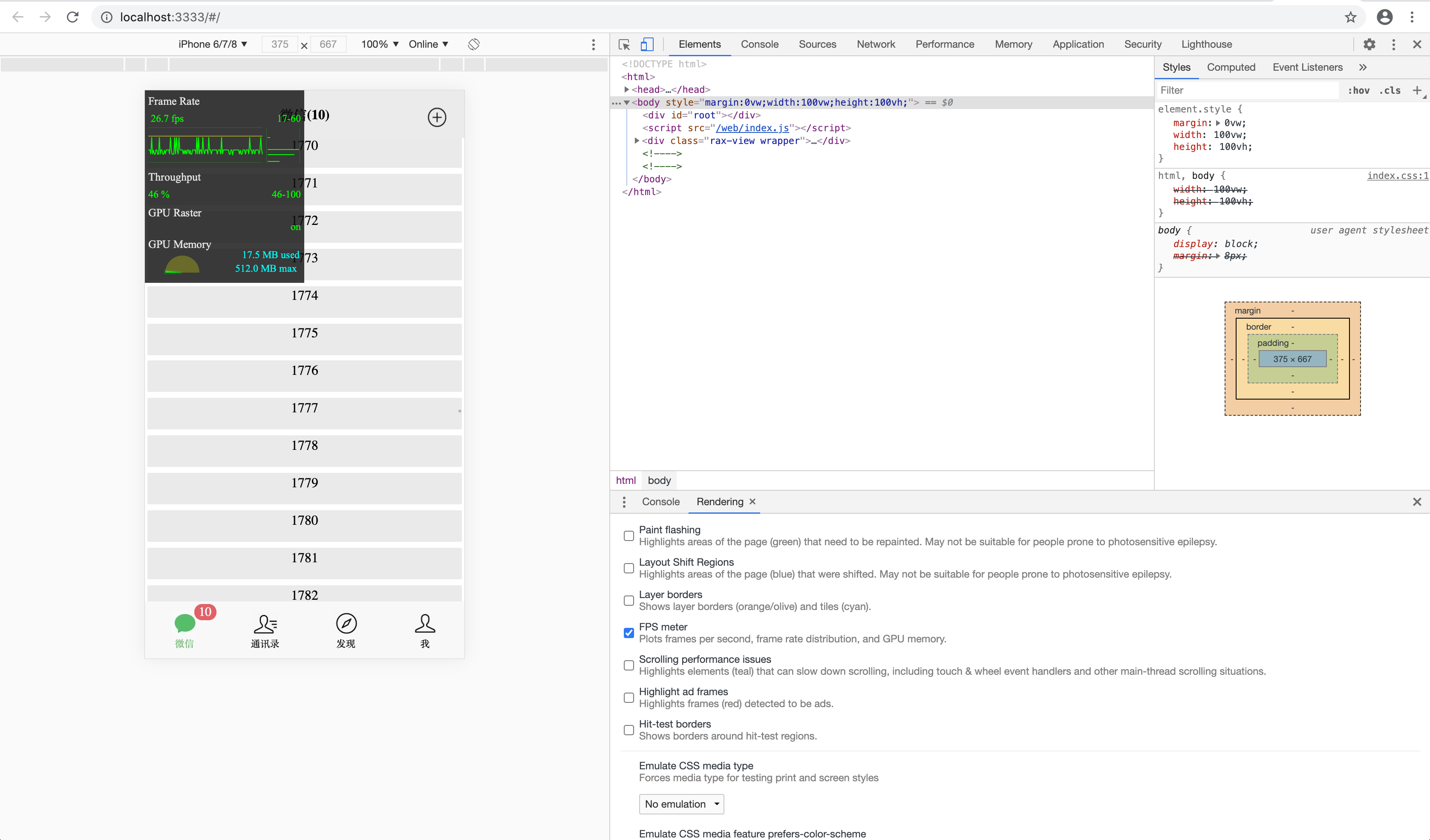Open the Event Listeners tab
The width and height of the screenshot is (1430, 840).
tap(1307, 67)
